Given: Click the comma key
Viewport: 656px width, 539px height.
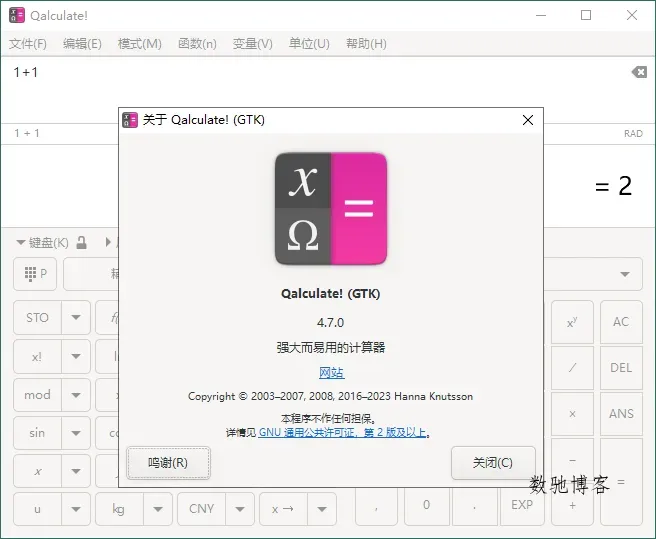Looking at the screenshot, I should pos(377,505).
